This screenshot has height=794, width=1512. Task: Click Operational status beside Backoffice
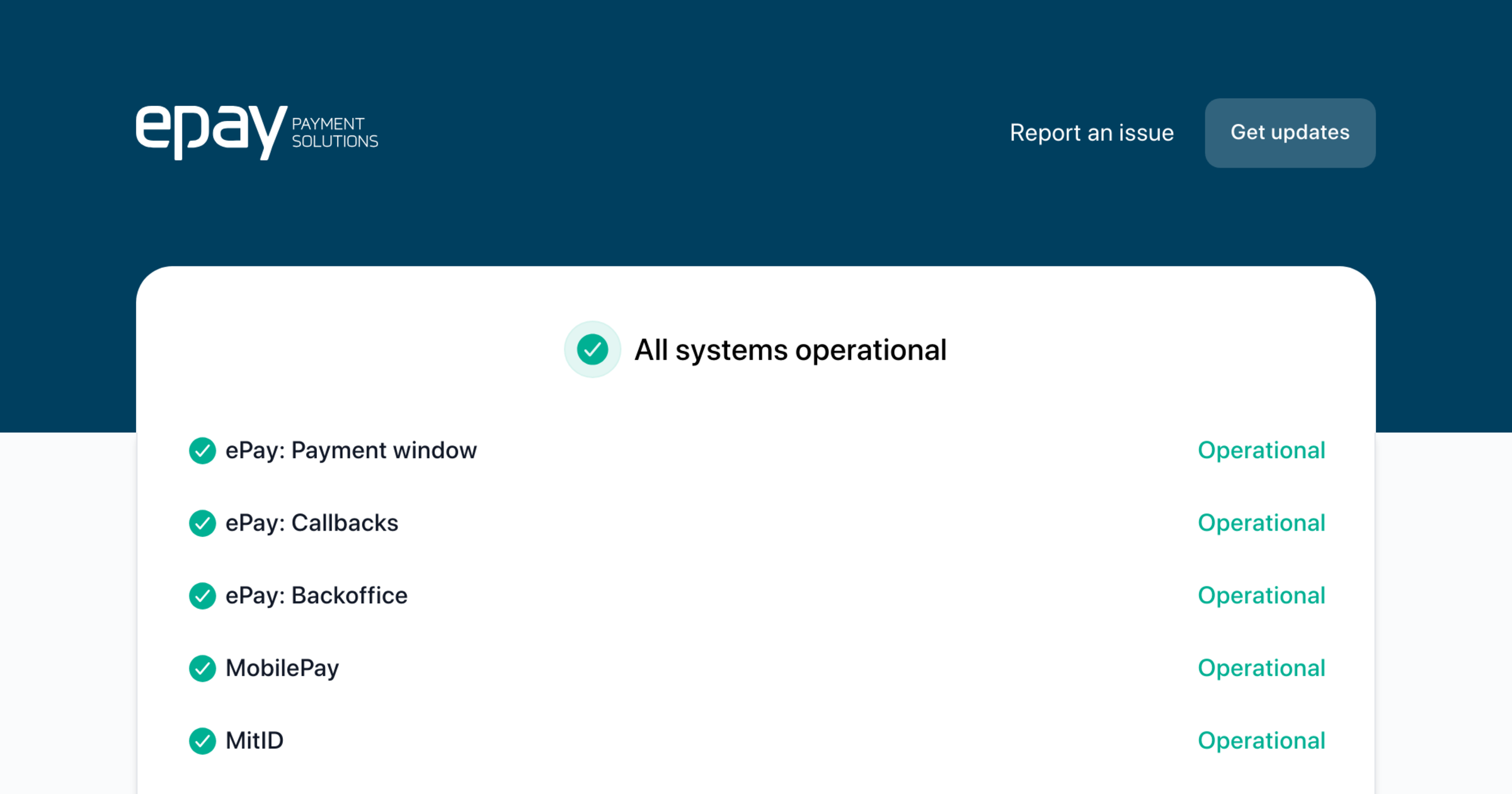[x=1261, y=595]
